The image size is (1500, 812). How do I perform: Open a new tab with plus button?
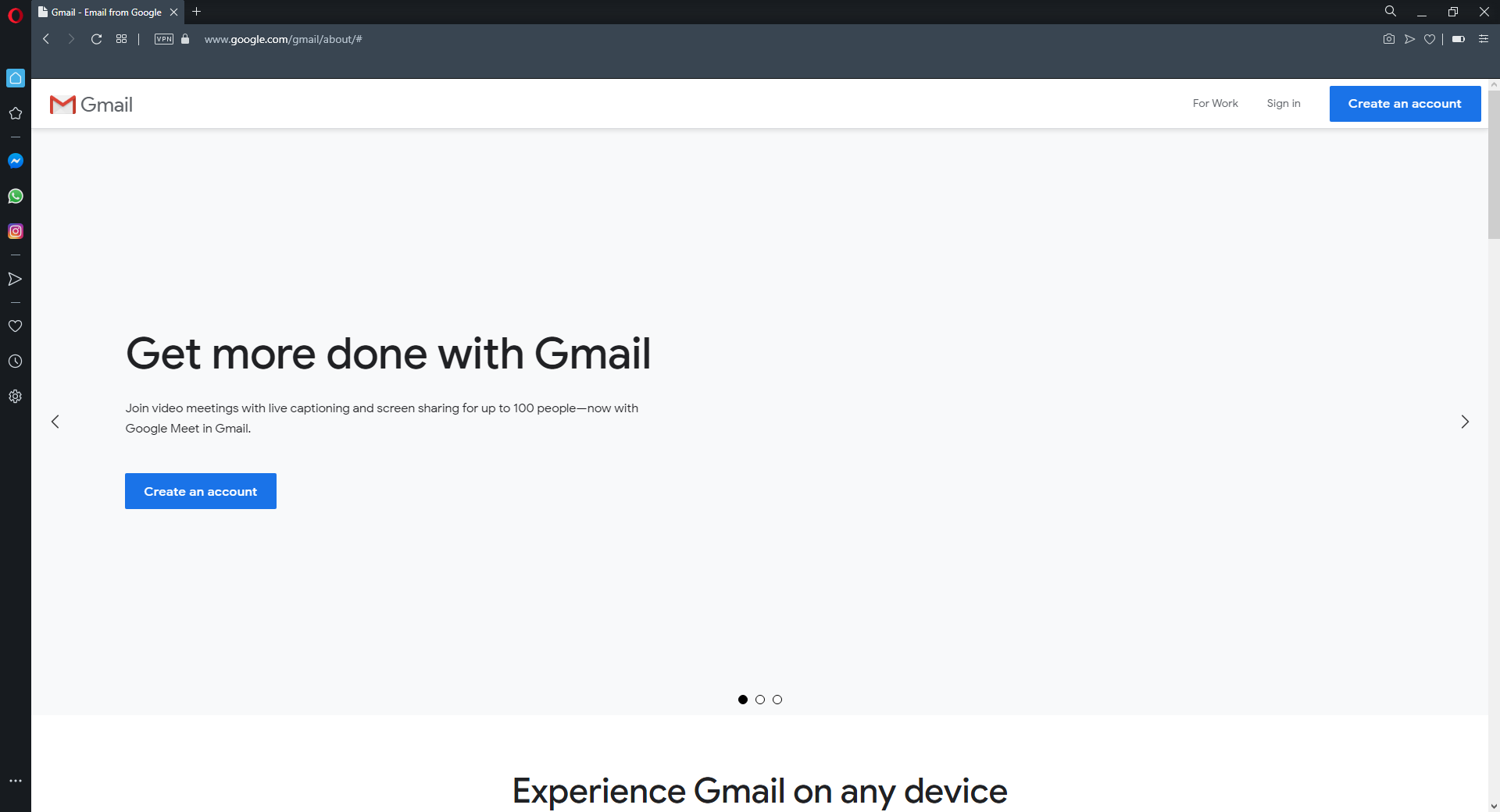(197, 12)
